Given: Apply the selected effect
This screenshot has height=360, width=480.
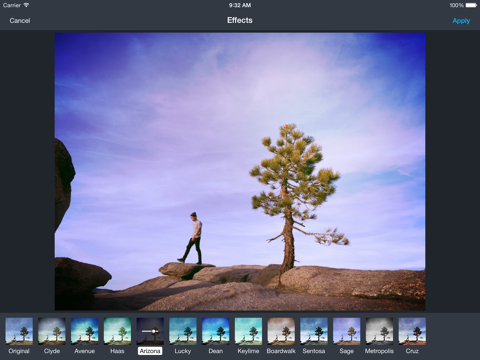Looking at the screenshot, I should click(461, 21).
